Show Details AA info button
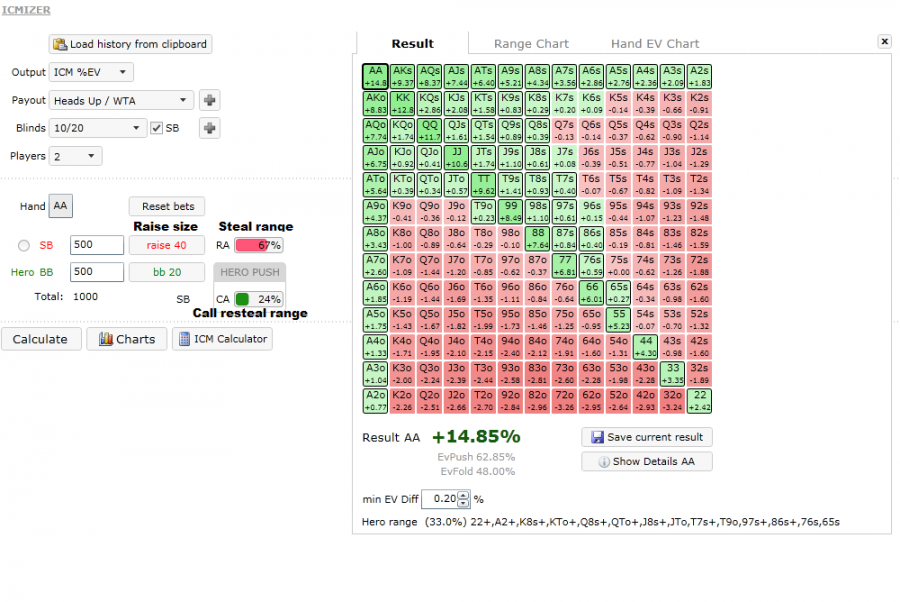This screenshot has width=900, height=602. 646,461
